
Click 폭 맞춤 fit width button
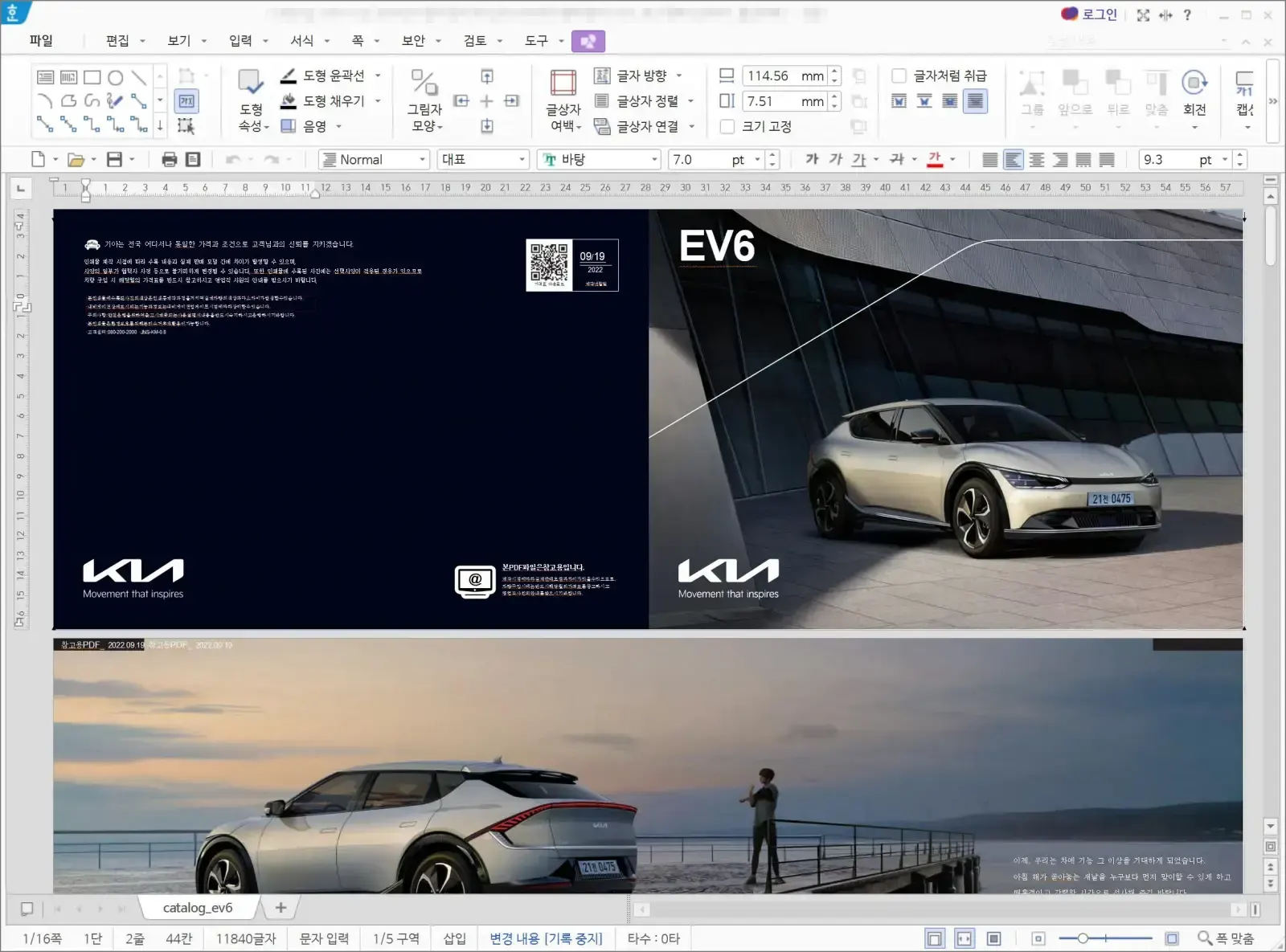(x=1226, y=938)
